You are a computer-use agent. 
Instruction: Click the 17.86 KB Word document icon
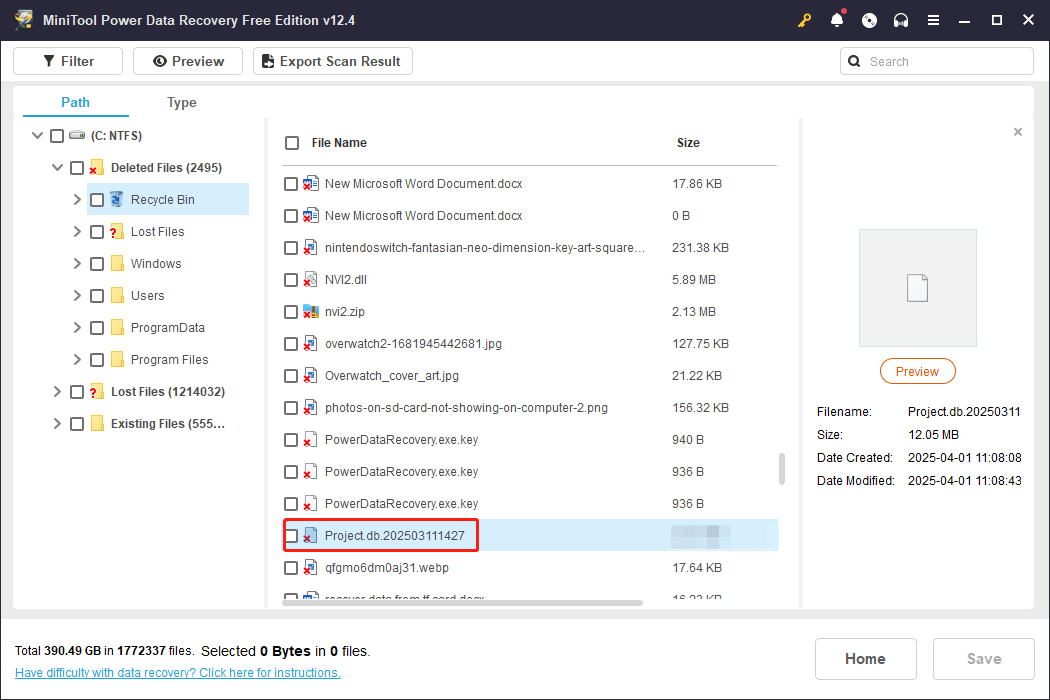point(310,184)
